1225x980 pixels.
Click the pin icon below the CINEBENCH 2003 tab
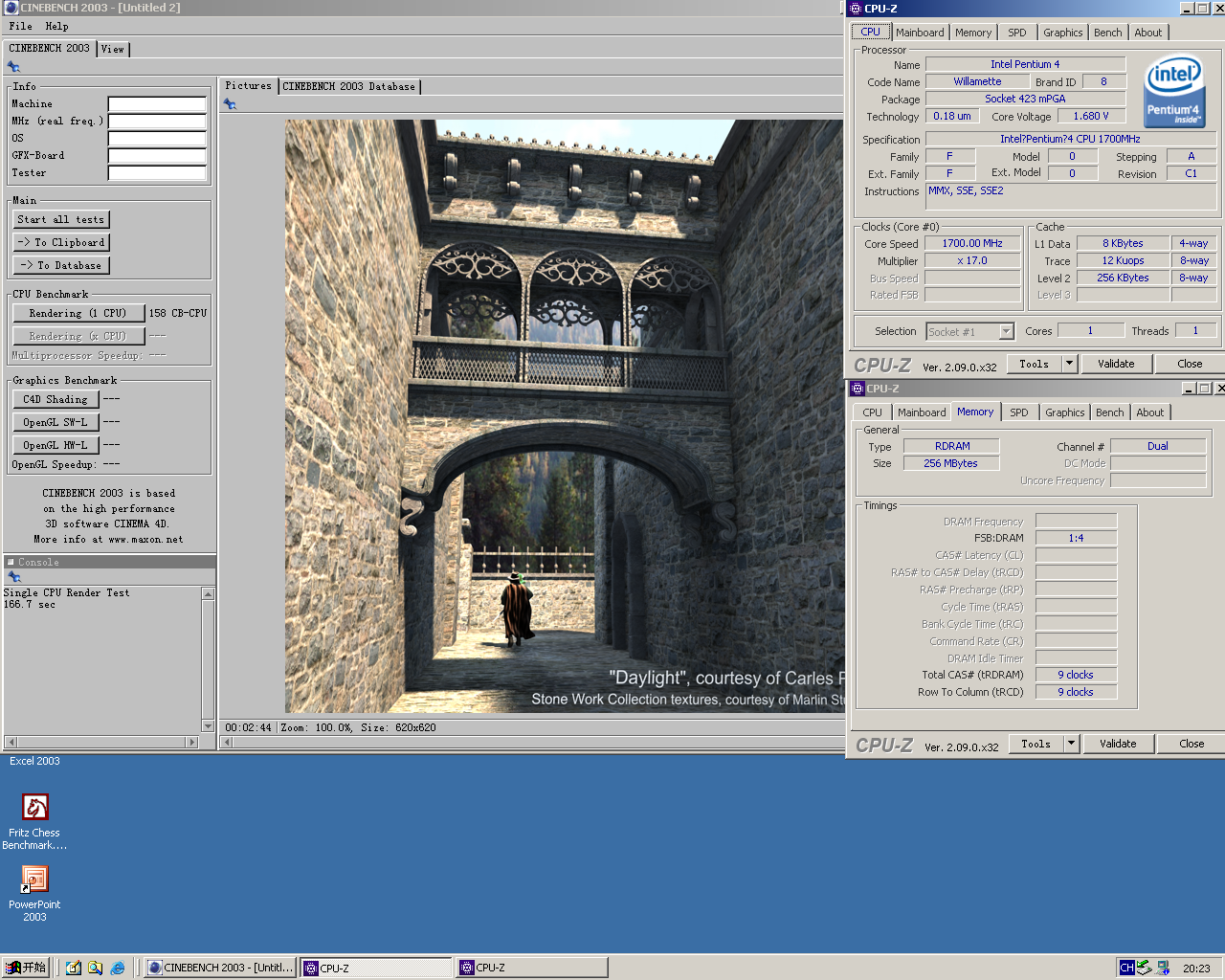13,67
